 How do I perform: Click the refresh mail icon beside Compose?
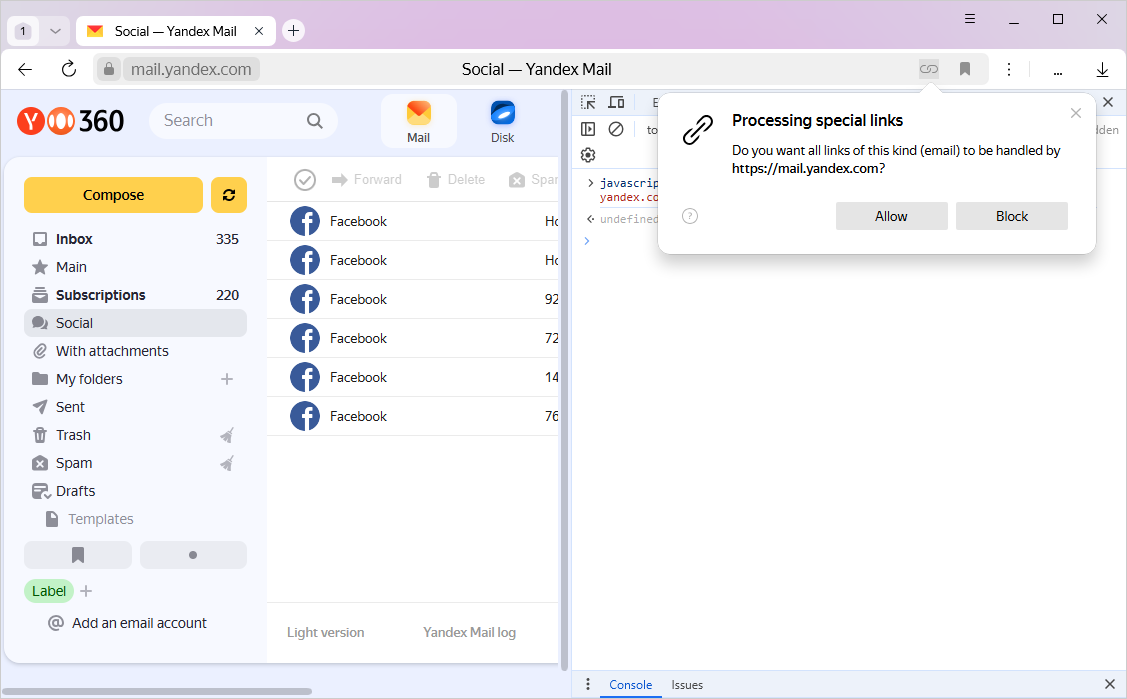pos(229,195)
